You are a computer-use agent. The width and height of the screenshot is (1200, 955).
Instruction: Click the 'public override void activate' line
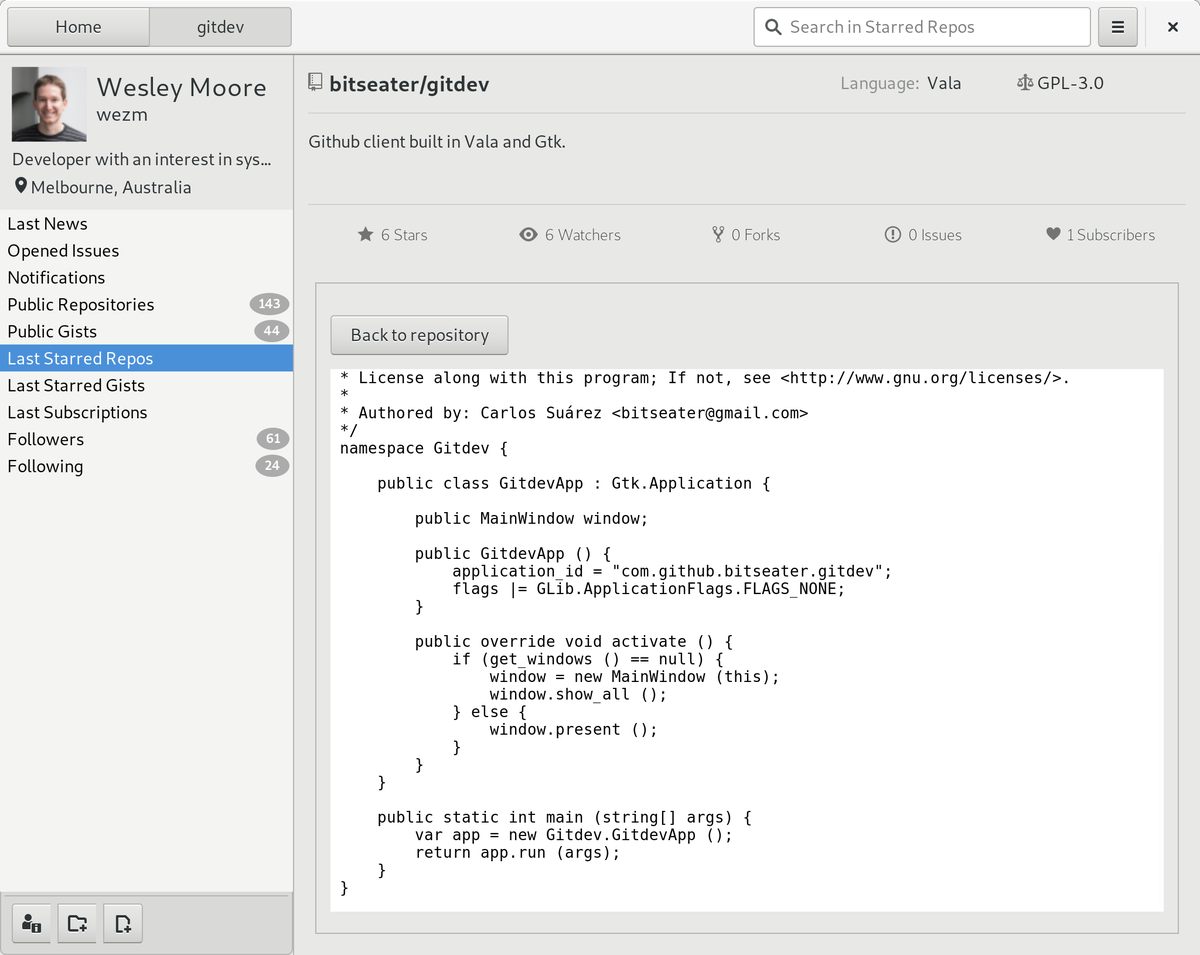pyautogui.click(x=574, y=642)
